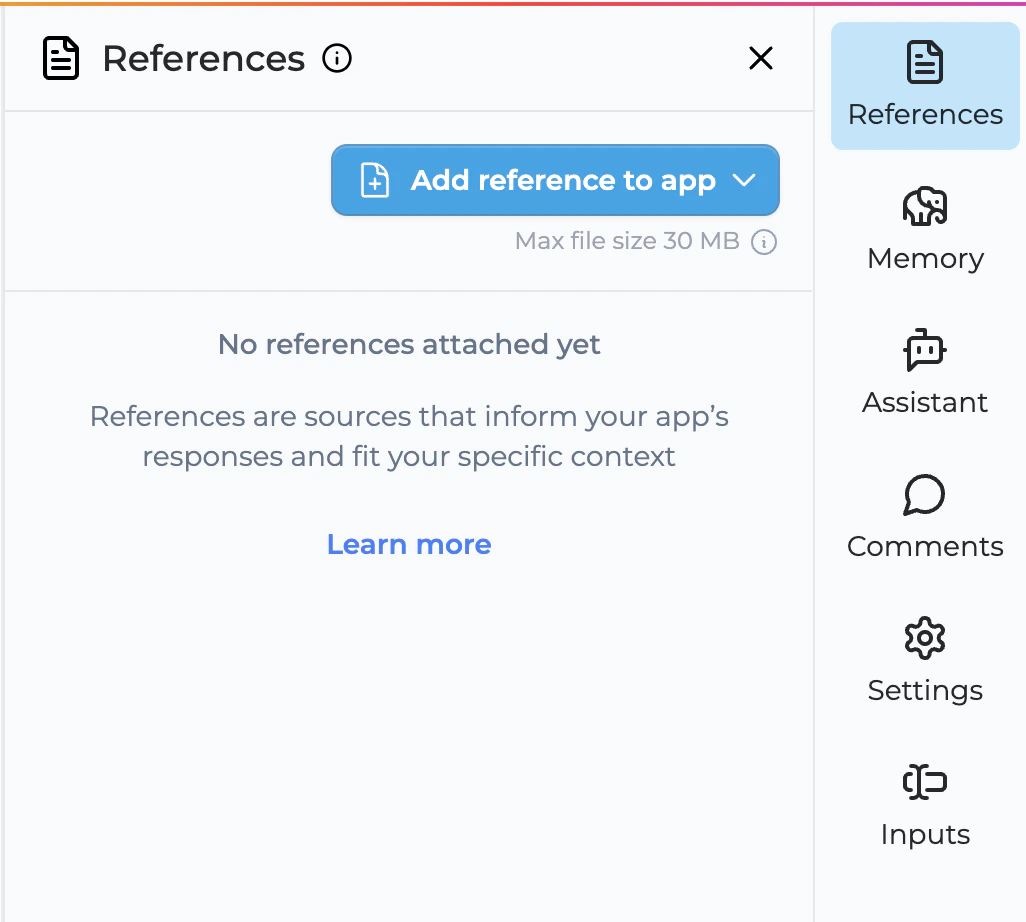This screenshot has width=1026, height=922.
Task: Click the References icon in the sidebar
Action: tap(923, 61)
